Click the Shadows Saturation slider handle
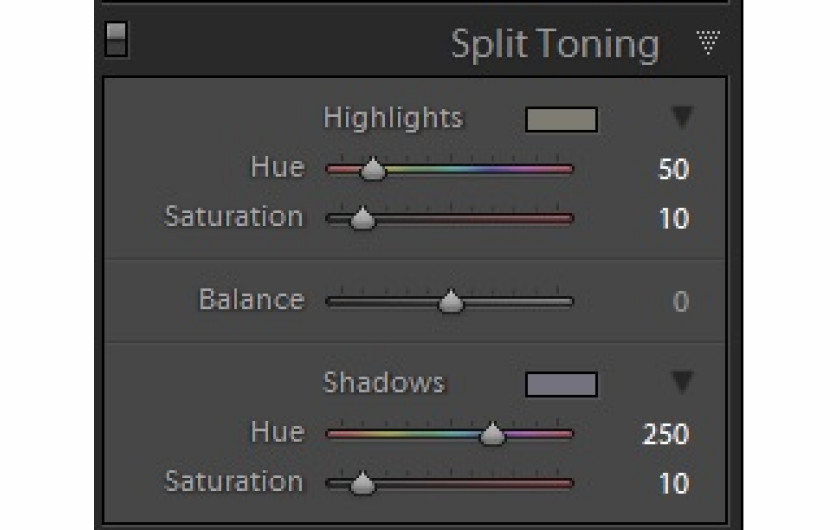This screenshot has width=840, height=530. pyautogui.click(x=363, y=484)
